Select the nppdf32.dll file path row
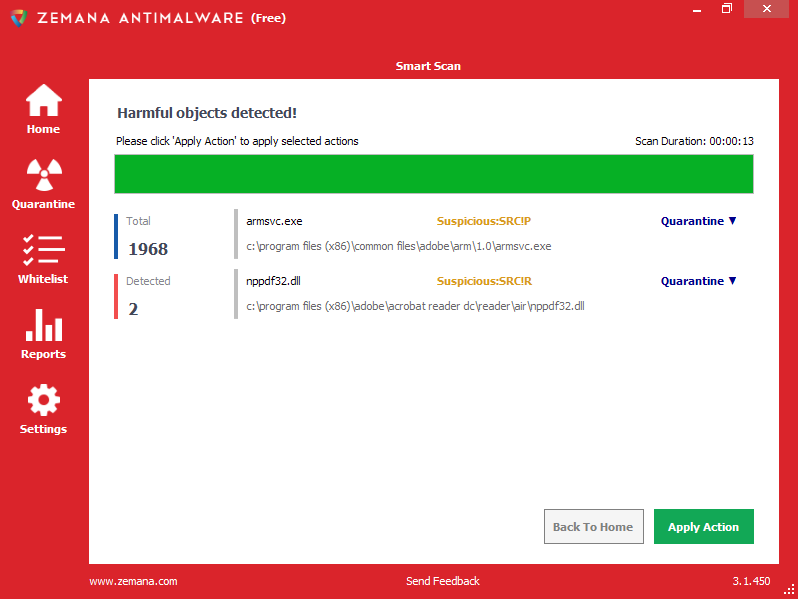Image resolution: width=798 pixels, height=599 pixels. click(x=415, y=306)
